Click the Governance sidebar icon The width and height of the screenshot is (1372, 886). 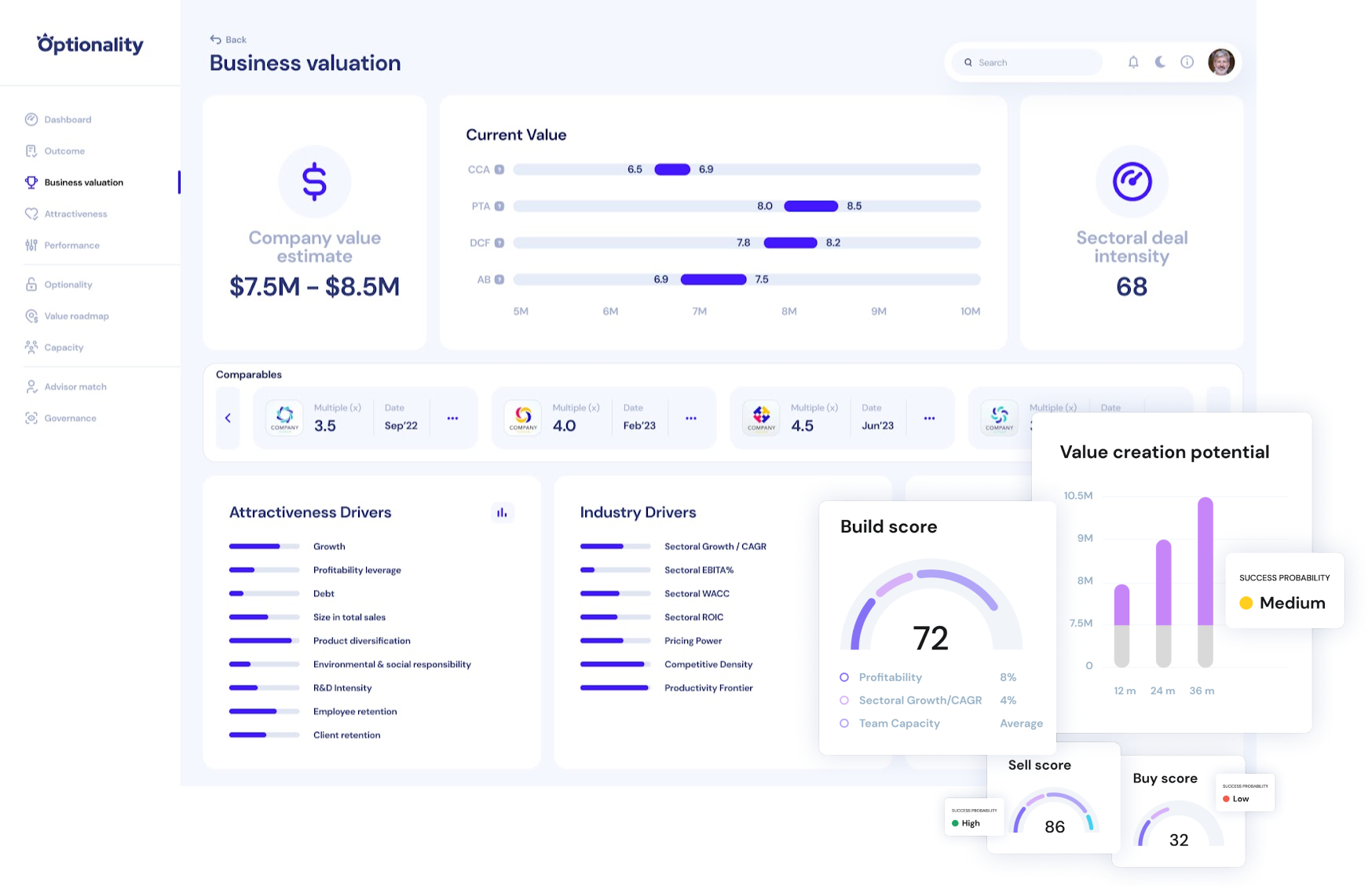click(31, 418)
